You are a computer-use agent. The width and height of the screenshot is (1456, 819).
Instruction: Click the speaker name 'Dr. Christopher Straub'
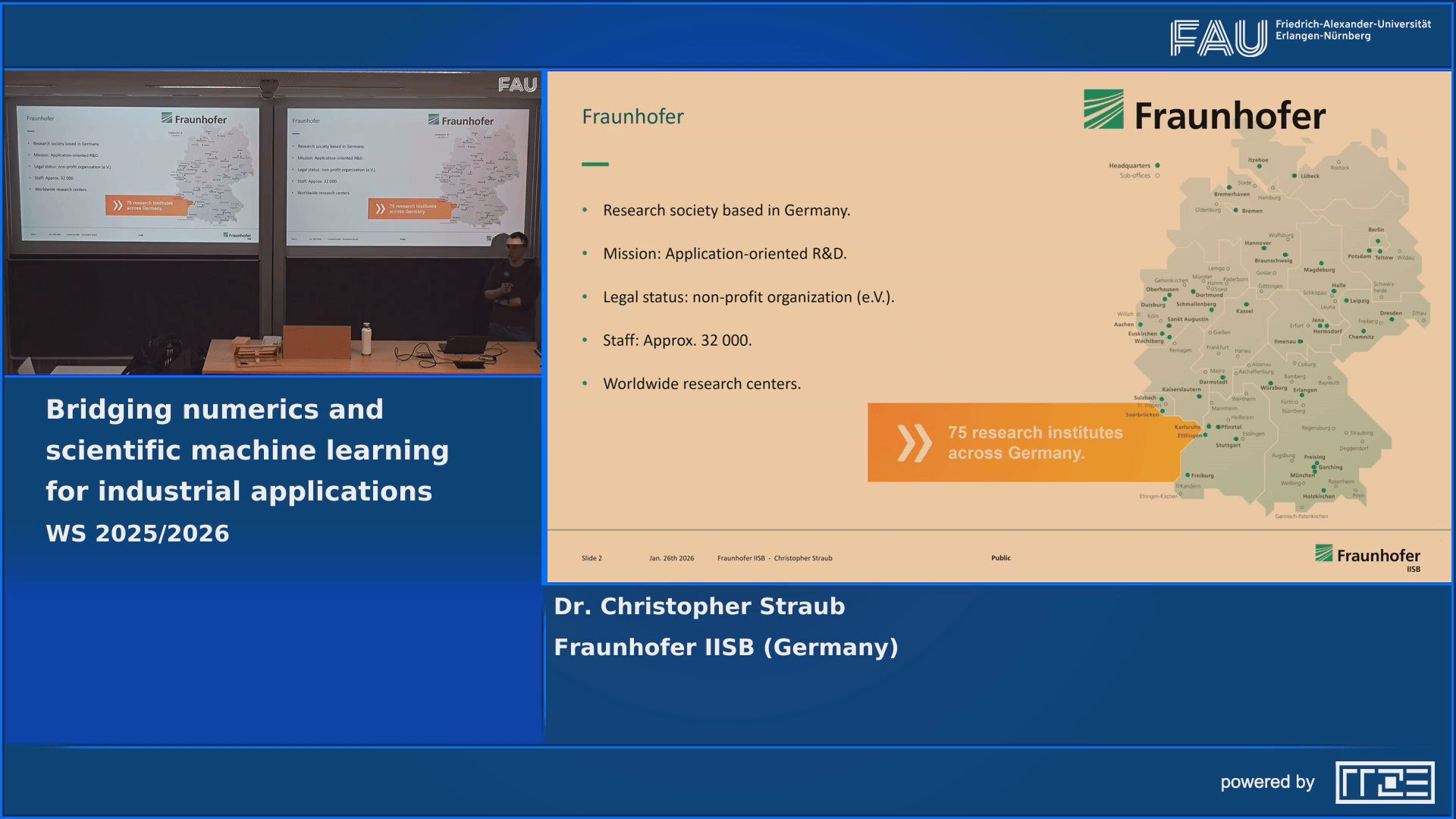[700, 606]
